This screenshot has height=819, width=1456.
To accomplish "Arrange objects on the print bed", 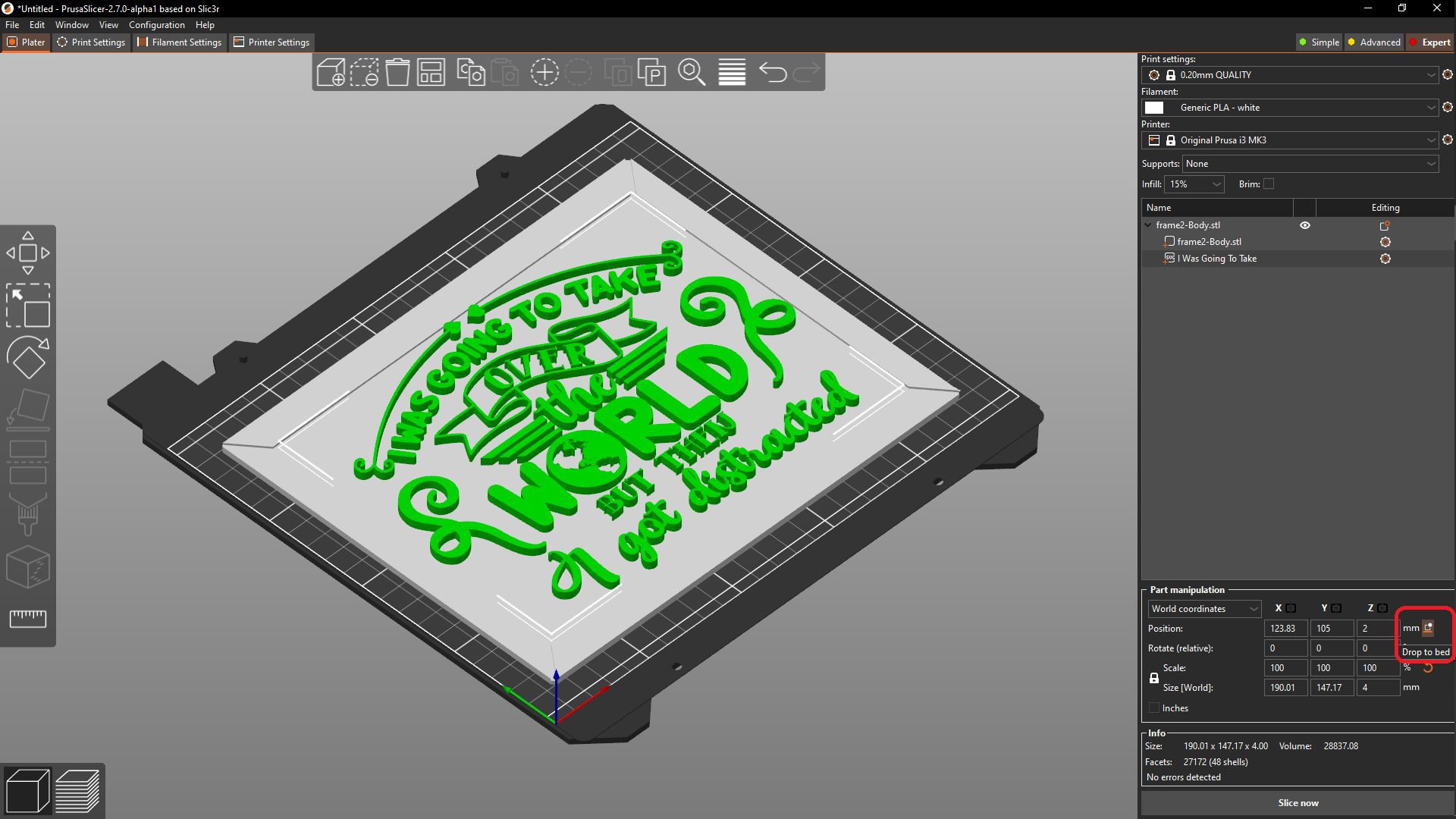I will [430, 72].
